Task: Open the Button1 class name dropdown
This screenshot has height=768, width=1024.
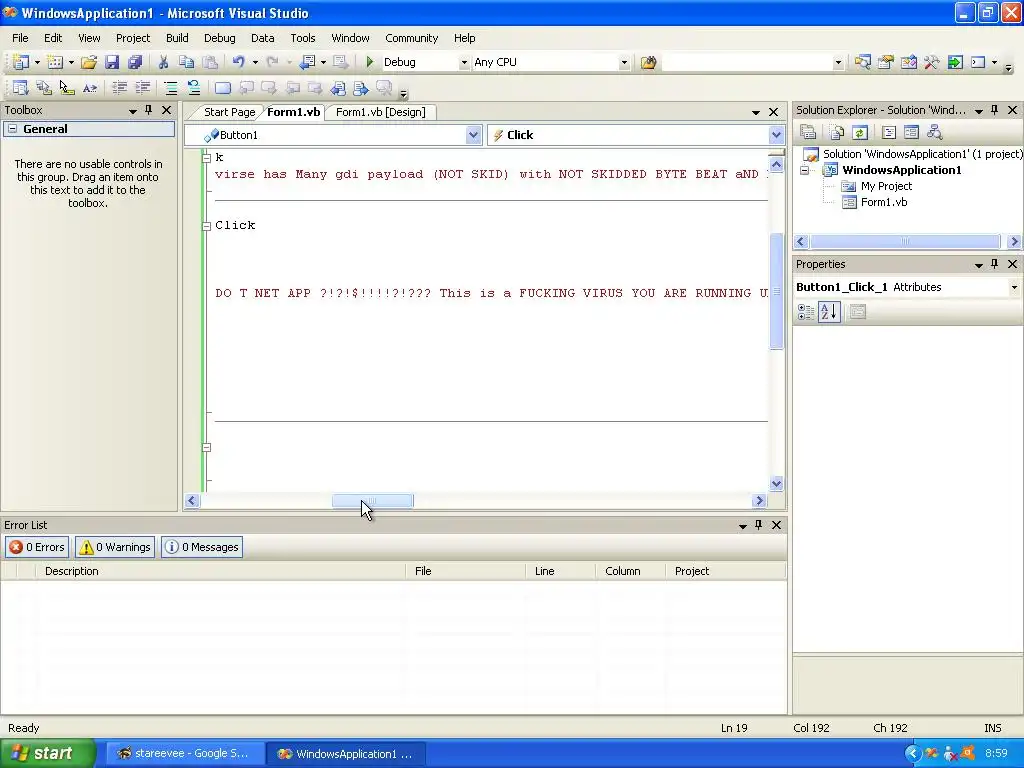Action: (x=473, y=135)
